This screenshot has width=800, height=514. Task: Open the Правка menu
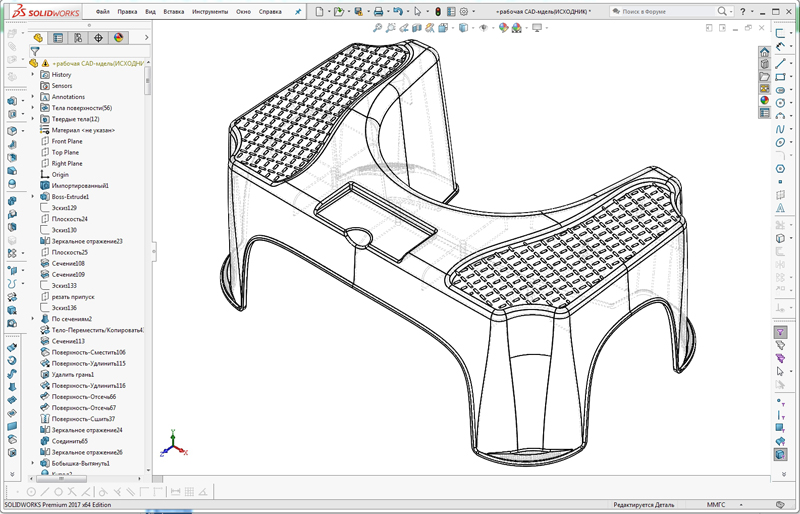click(x=127, y=11)
